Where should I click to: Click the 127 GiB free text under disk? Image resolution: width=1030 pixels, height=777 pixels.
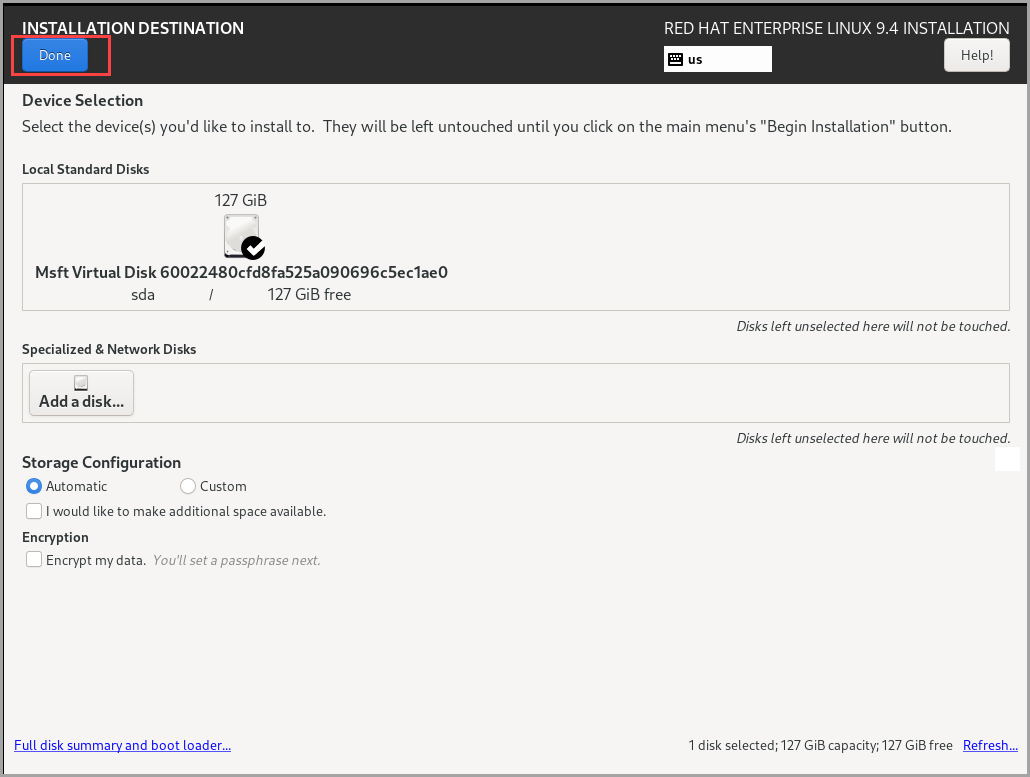point(309,295)
